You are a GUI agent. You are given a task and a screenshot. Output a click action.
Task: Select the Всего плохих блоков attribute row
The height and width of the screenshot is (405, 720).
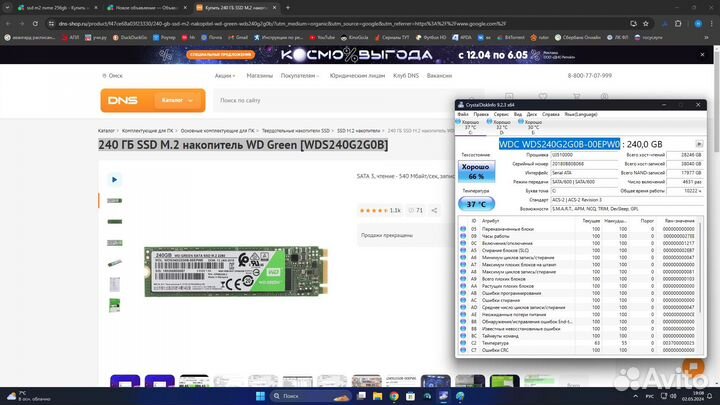[x=579, y=279]
